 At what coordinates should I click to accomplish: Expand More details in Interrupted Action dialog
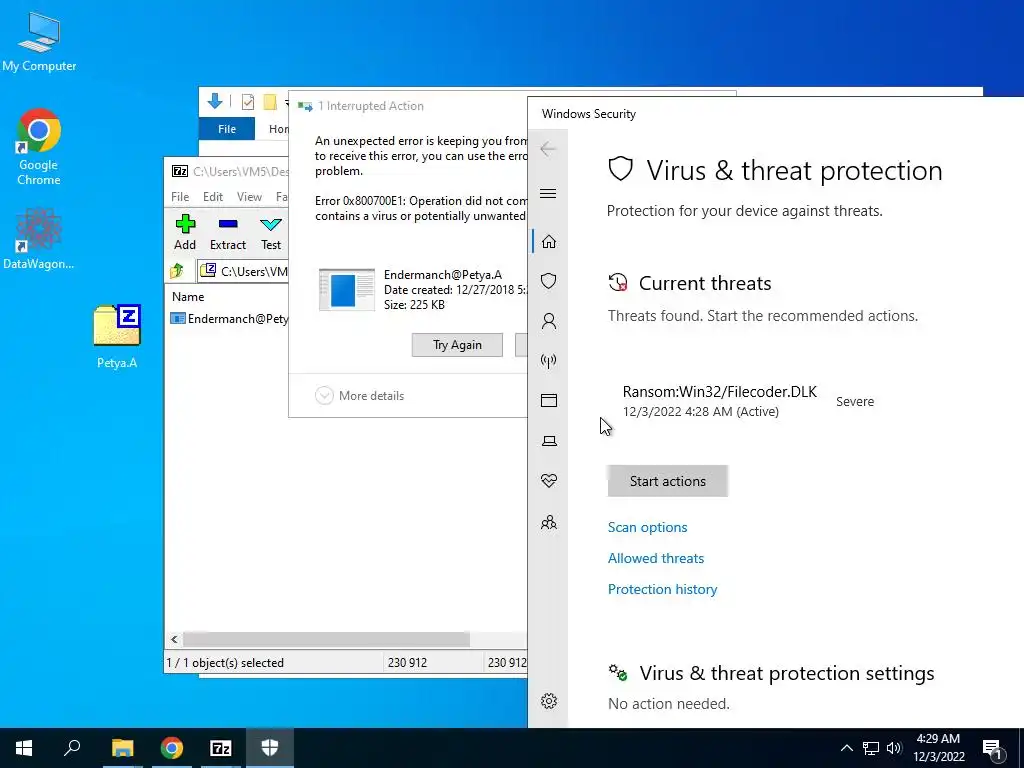pos(360,396)
